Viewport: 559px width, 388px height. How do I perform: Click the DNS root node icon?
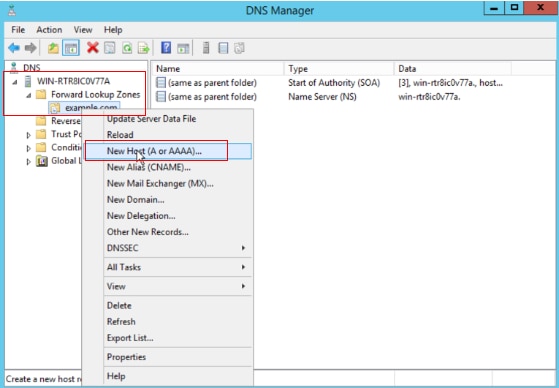[x=14, y=67]
